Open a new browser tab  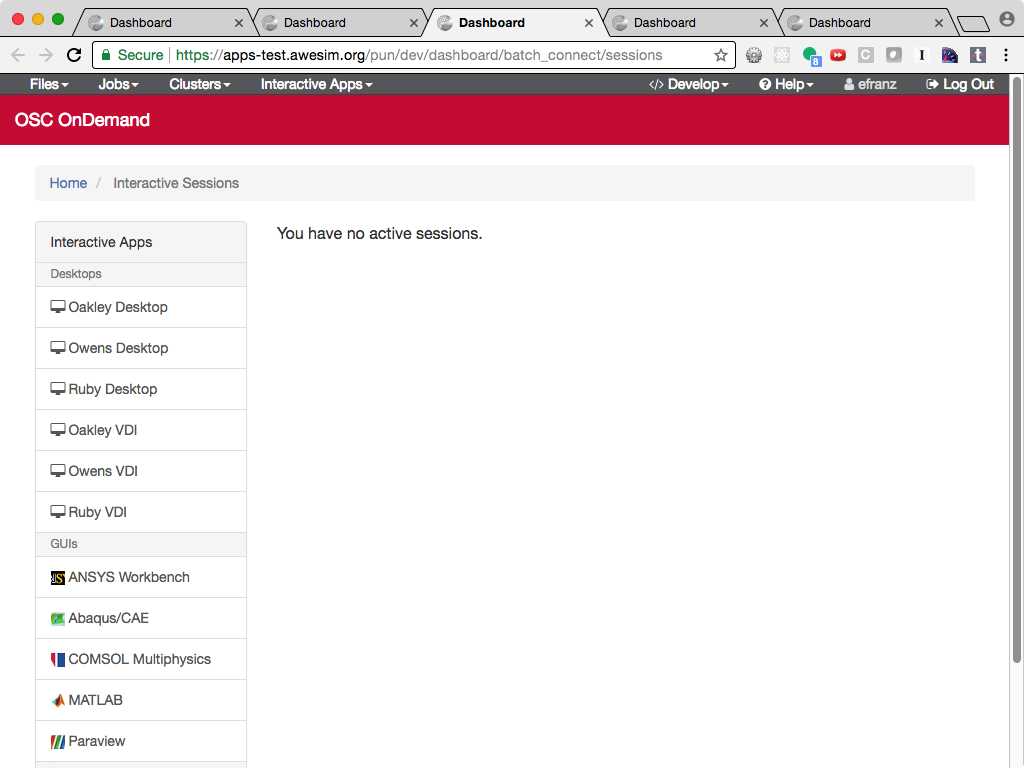(x=973, y=24)
